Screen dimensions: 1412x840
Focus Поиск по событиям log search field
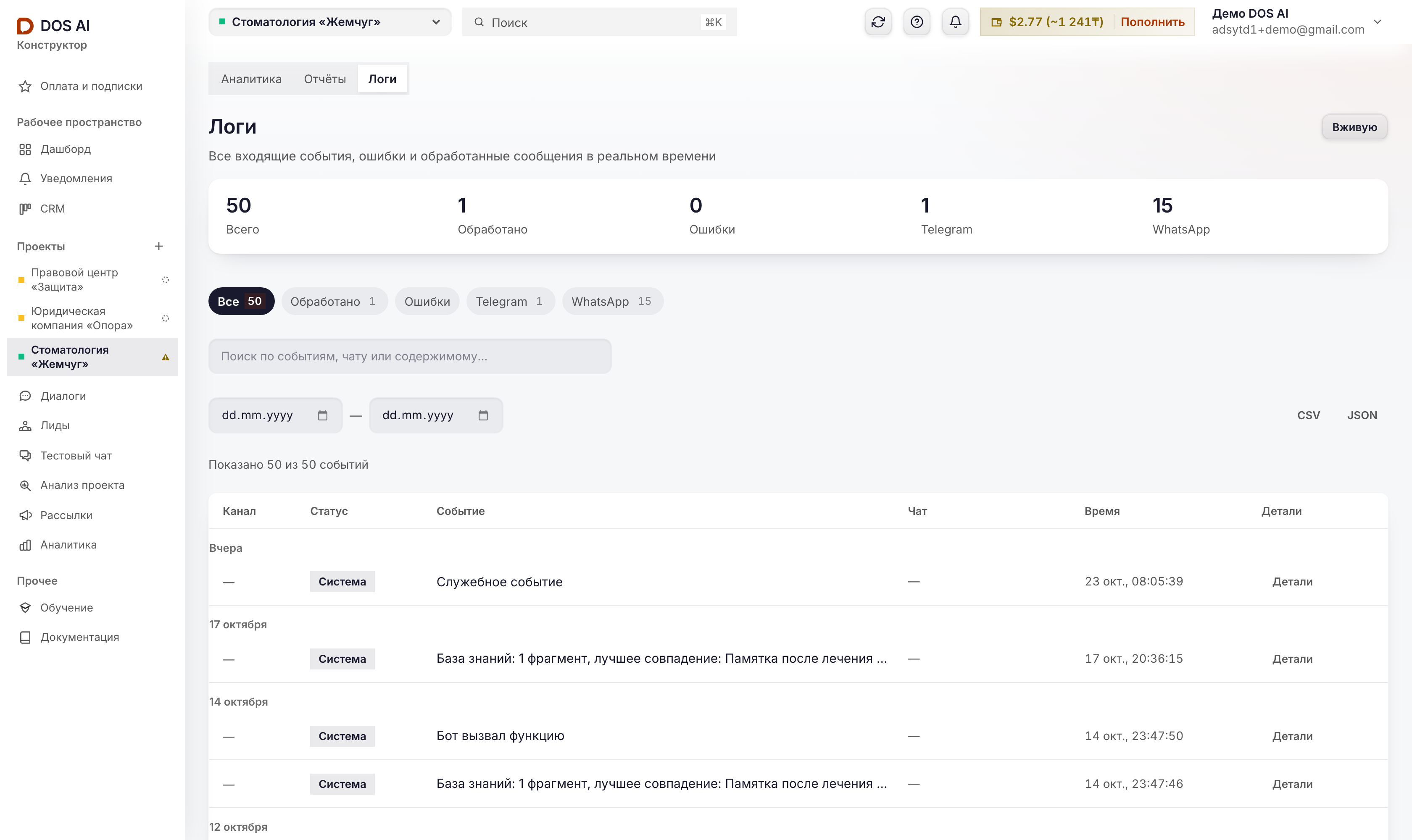(410, 357)
